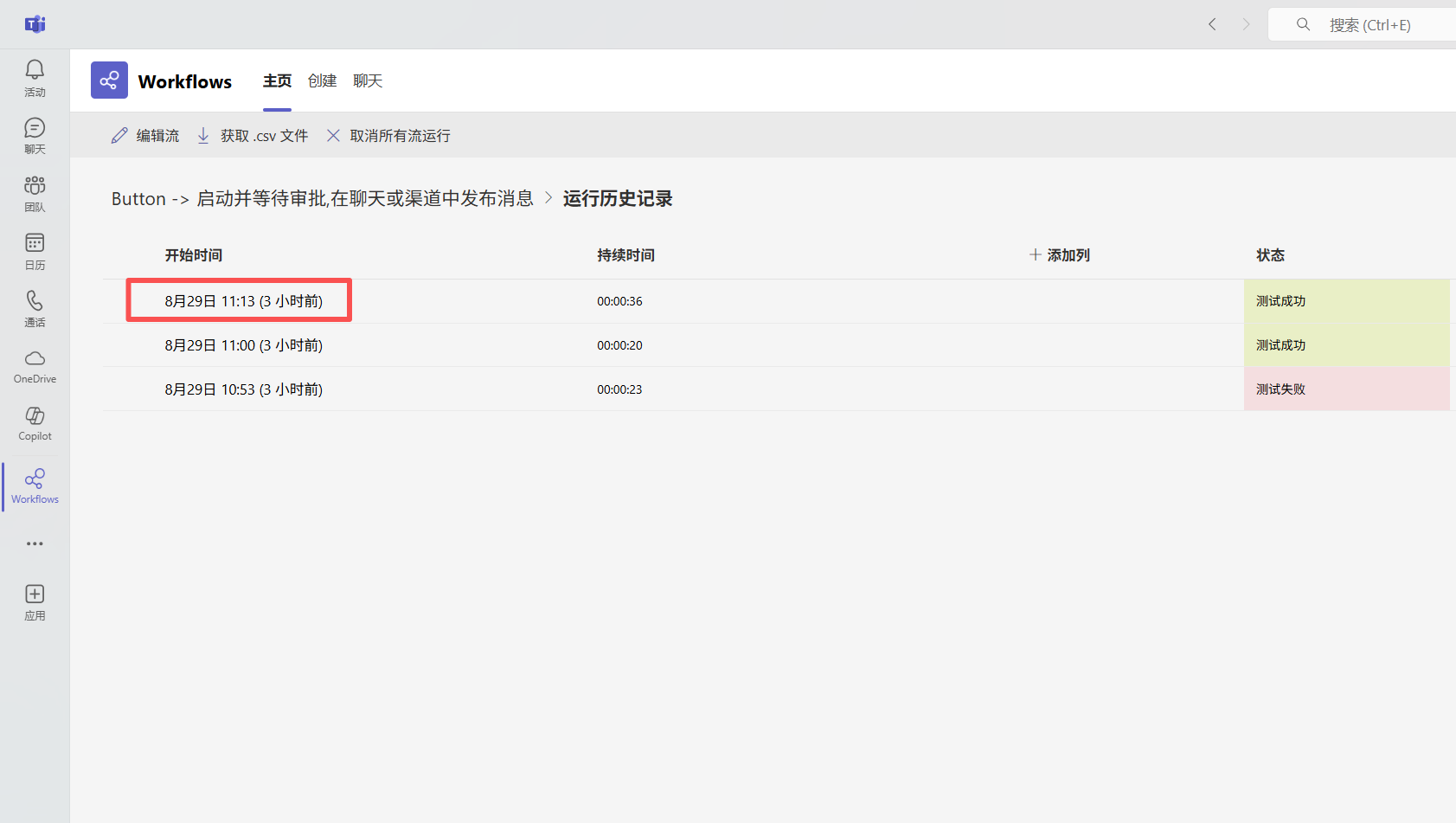The height and width of the screenshot is (823, 1456).
Task: Open the run at 8月29日 11:00
Action: [244, 345]
